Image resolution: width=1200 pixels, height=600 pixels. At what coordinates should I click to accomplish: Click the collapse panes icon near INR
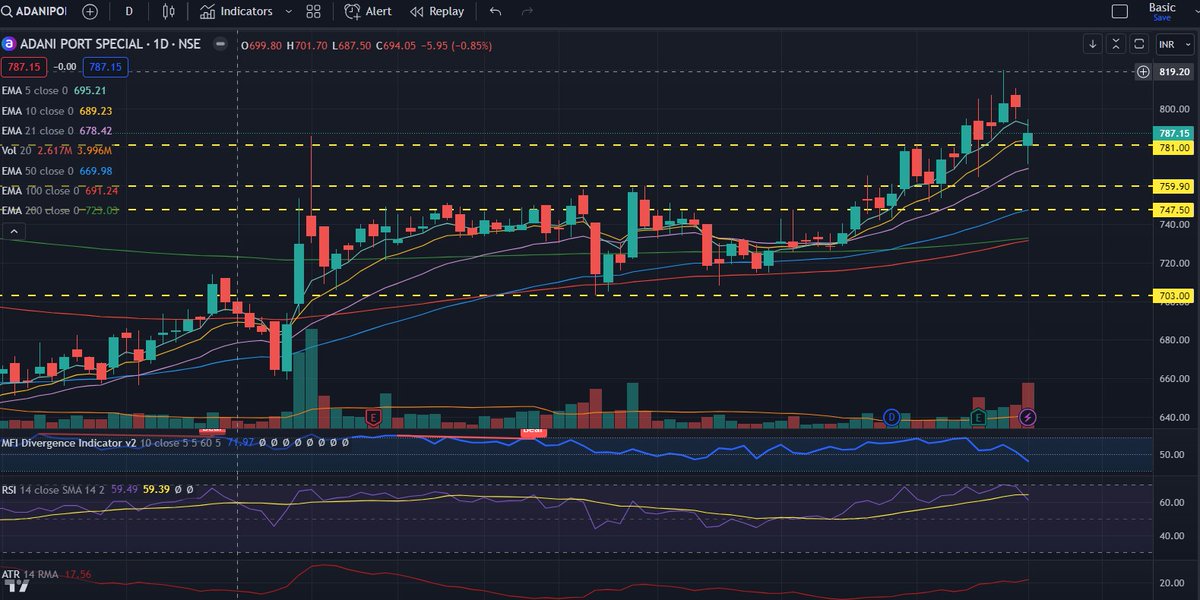point(1116,44)
